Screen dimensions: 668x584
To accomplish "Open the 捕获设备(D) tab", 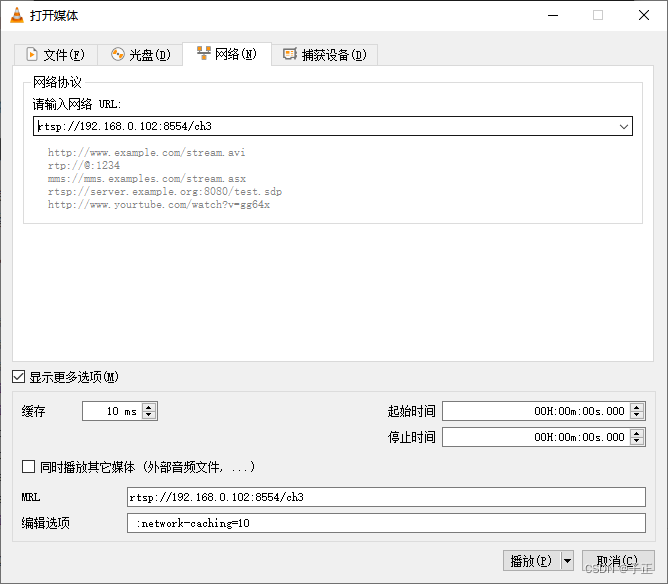I will [324, 55].
